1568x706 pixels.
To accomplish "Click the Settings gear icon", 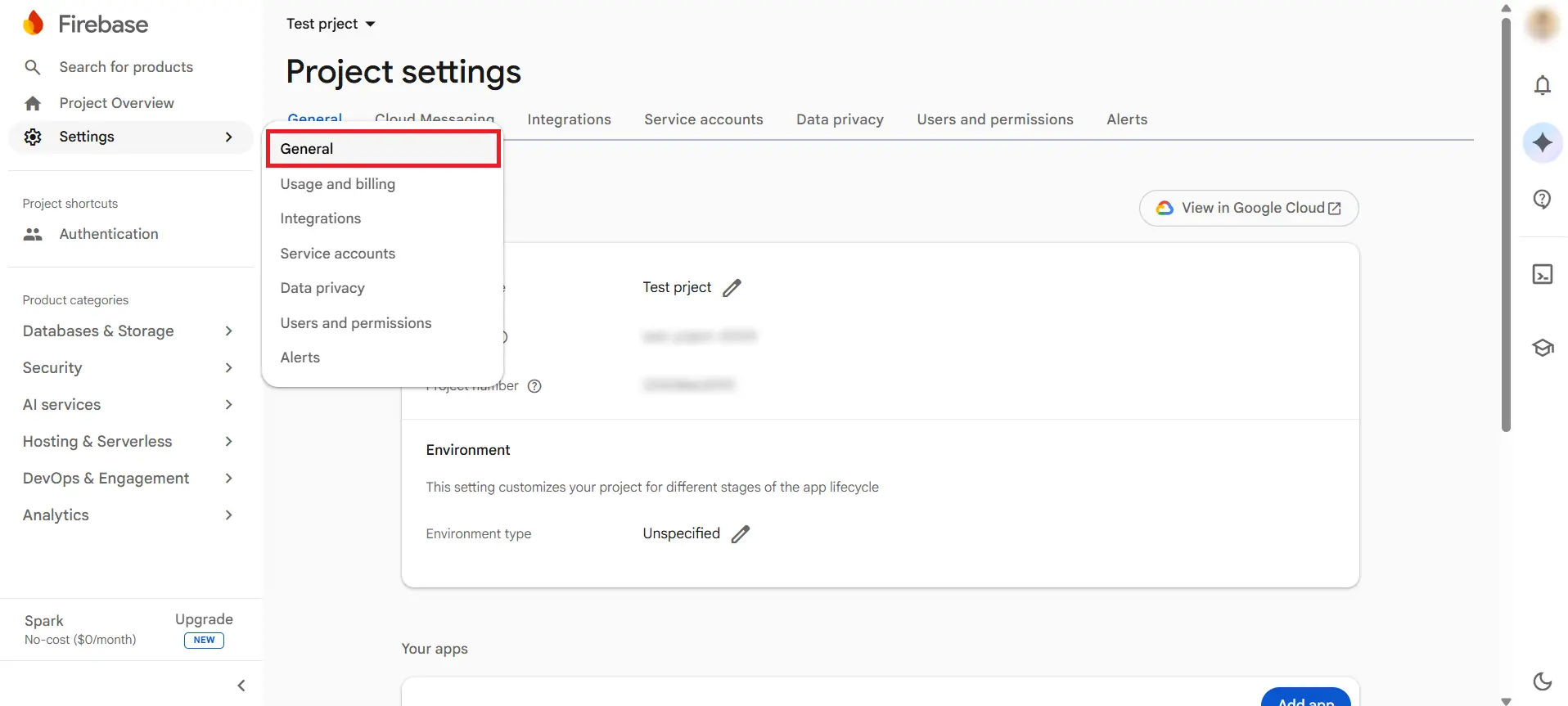I will pos(33,137).
